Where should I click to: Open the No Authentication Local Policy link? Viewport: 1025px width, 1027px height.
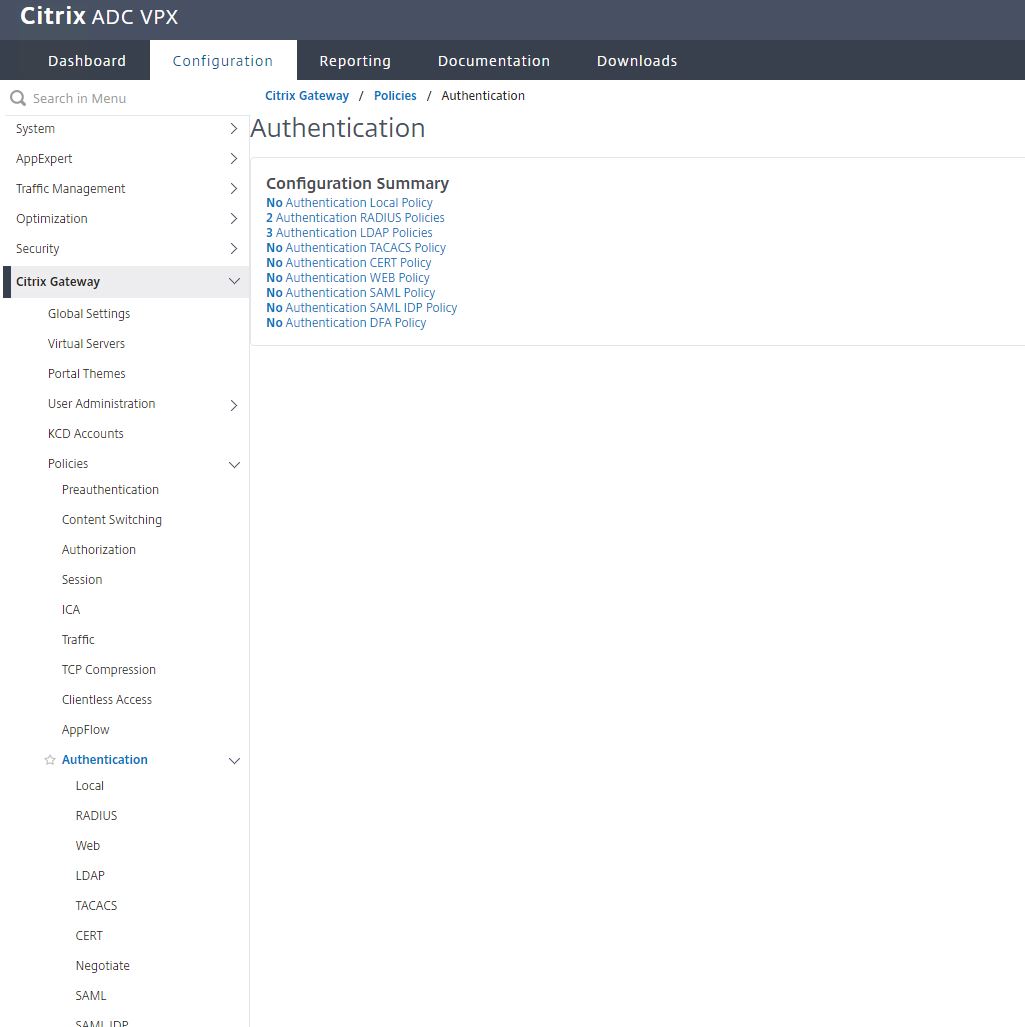[349, 203]
